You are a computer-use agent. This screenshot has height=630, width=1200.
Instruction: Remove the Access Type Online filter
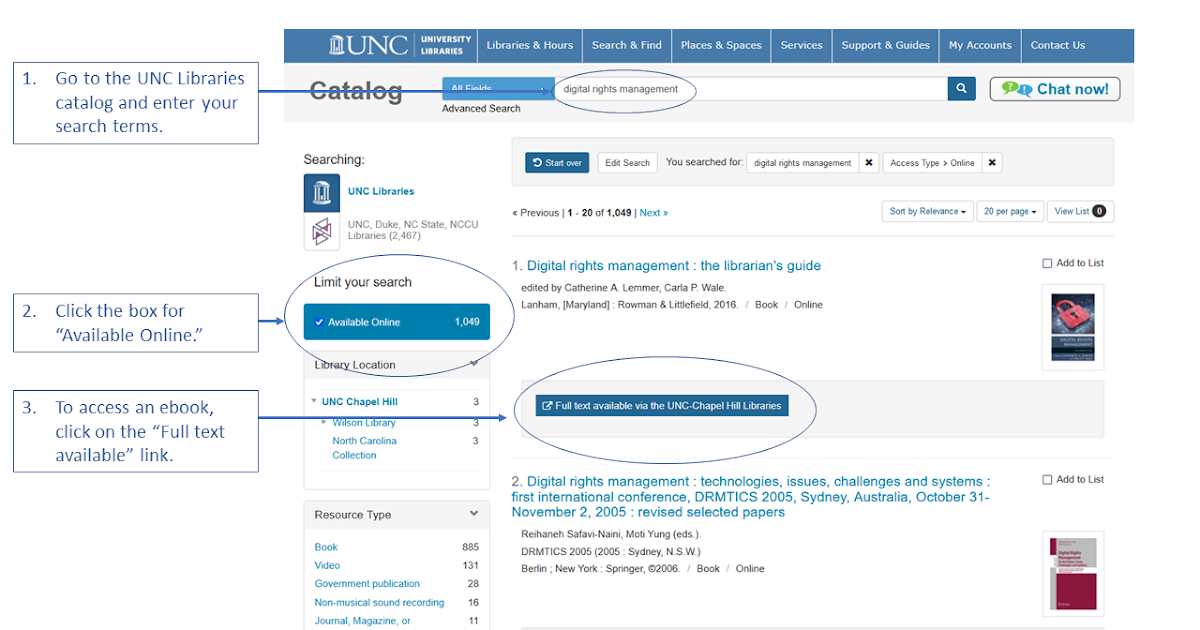[x=992, y=163]
